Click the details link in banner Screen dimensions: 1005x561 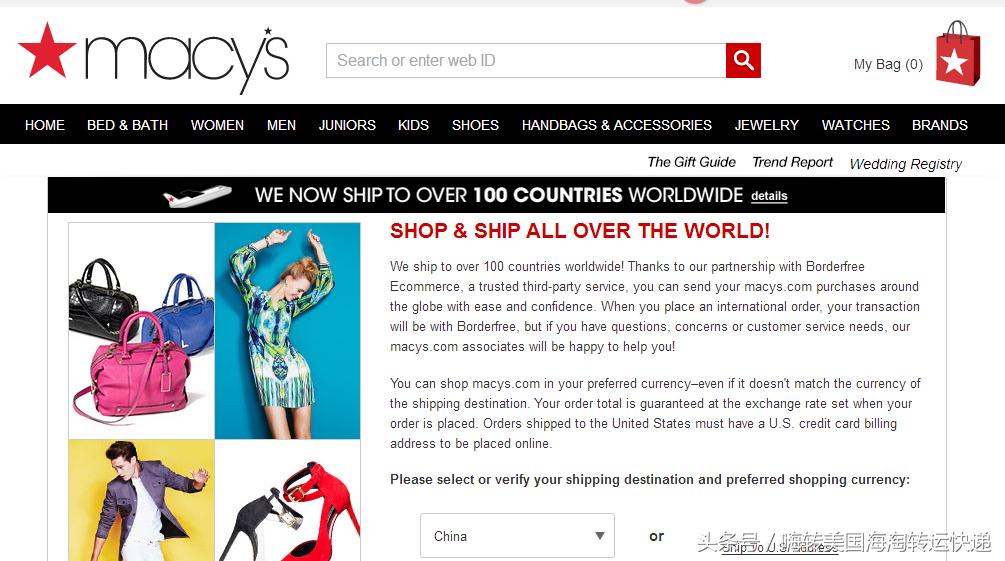769,196
